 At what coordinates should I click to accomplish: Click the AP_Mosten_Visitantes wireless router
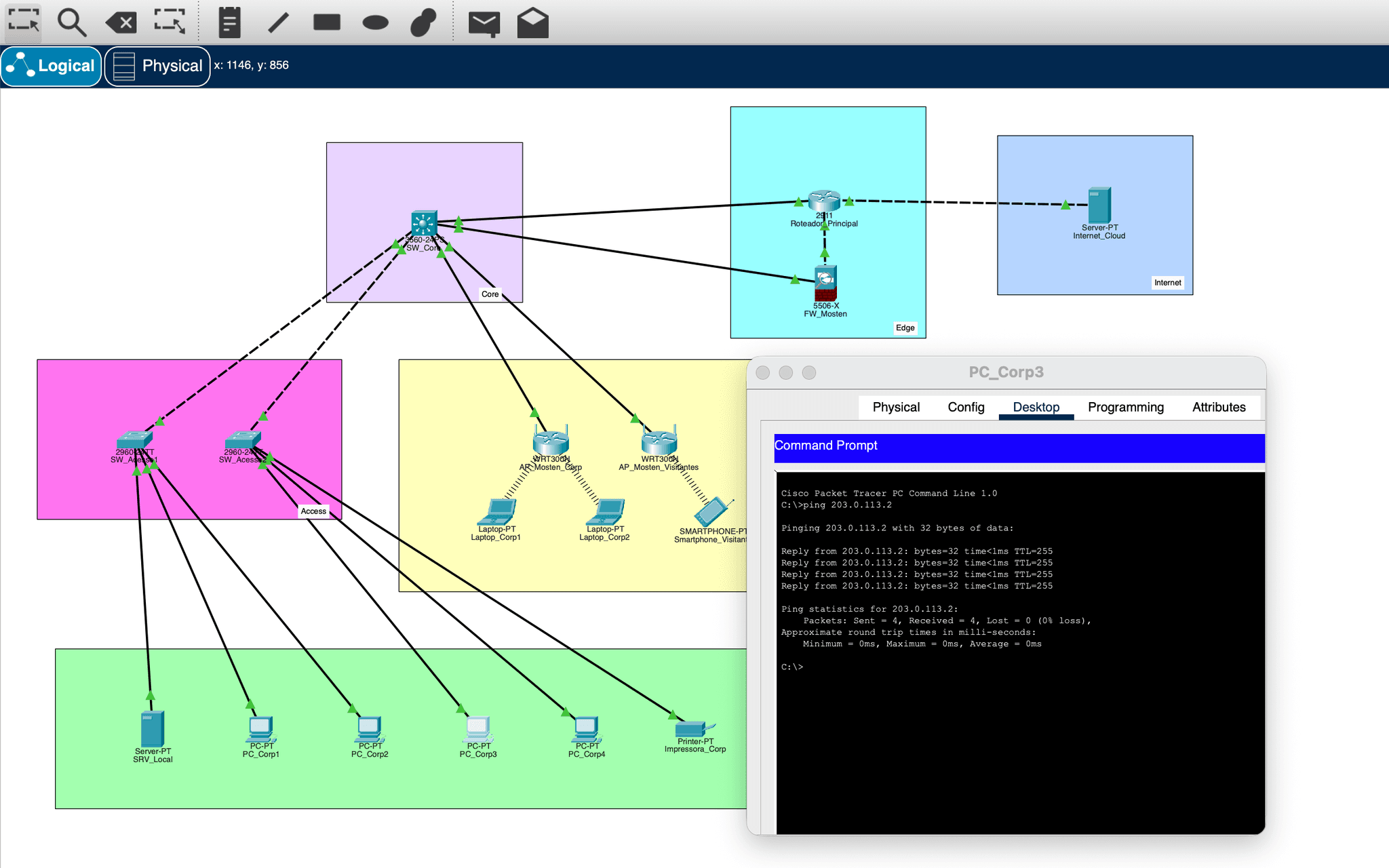point(659,441)
